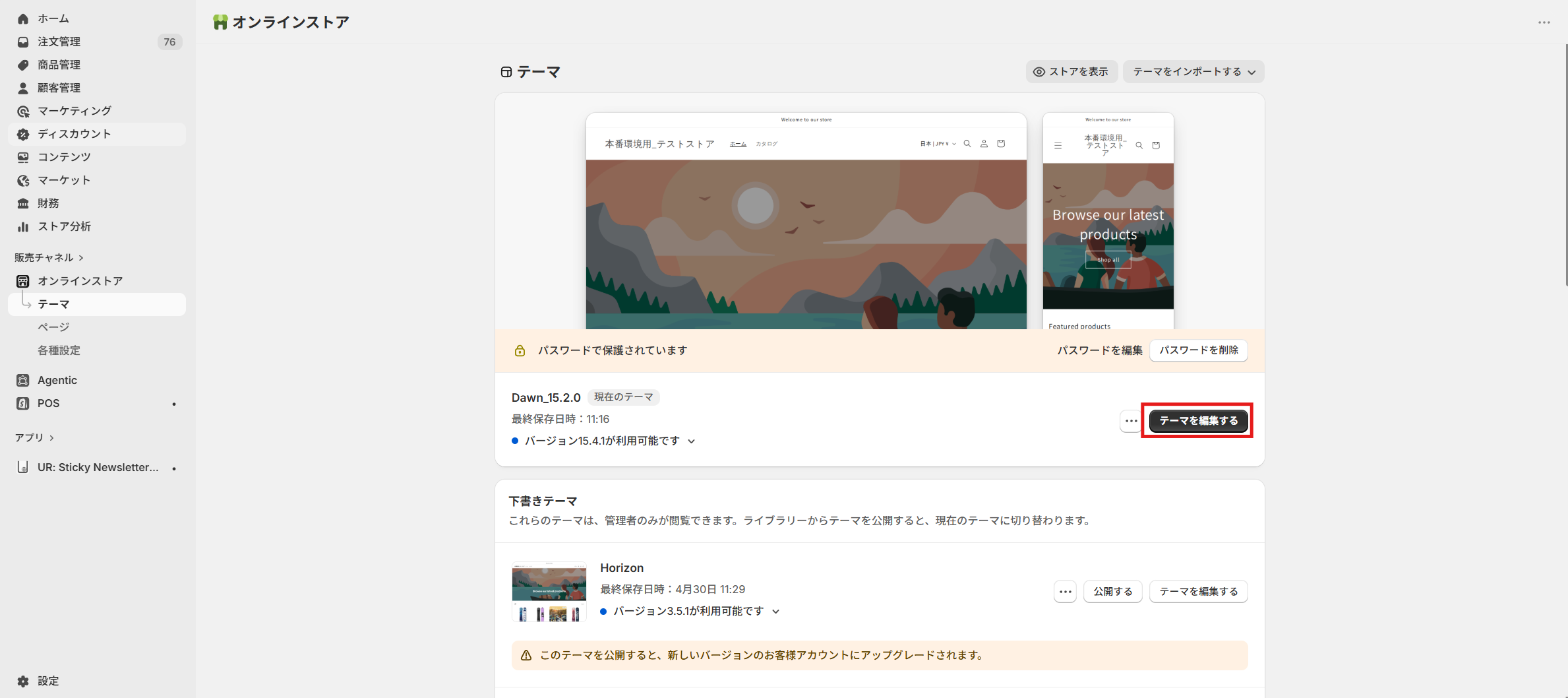Click the green store logo in header

[x=220, y=22]
